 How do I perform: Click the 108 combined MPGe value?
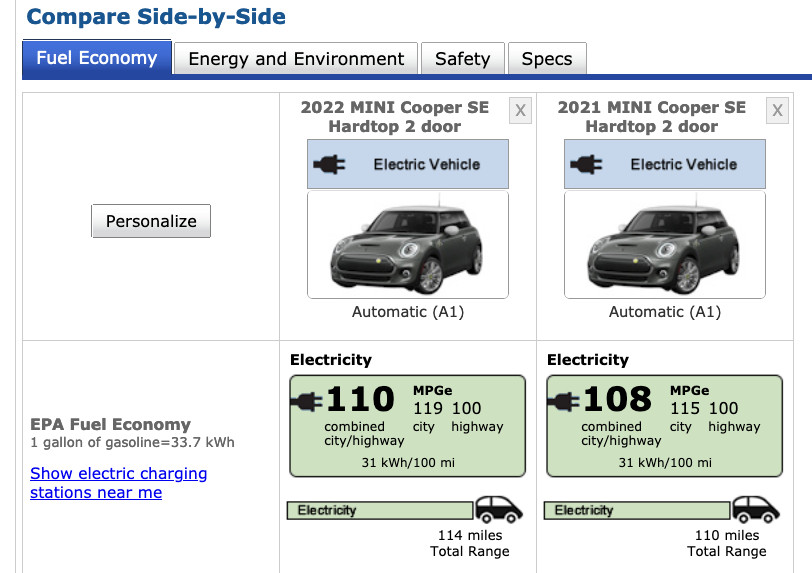[x=617, y=399]
